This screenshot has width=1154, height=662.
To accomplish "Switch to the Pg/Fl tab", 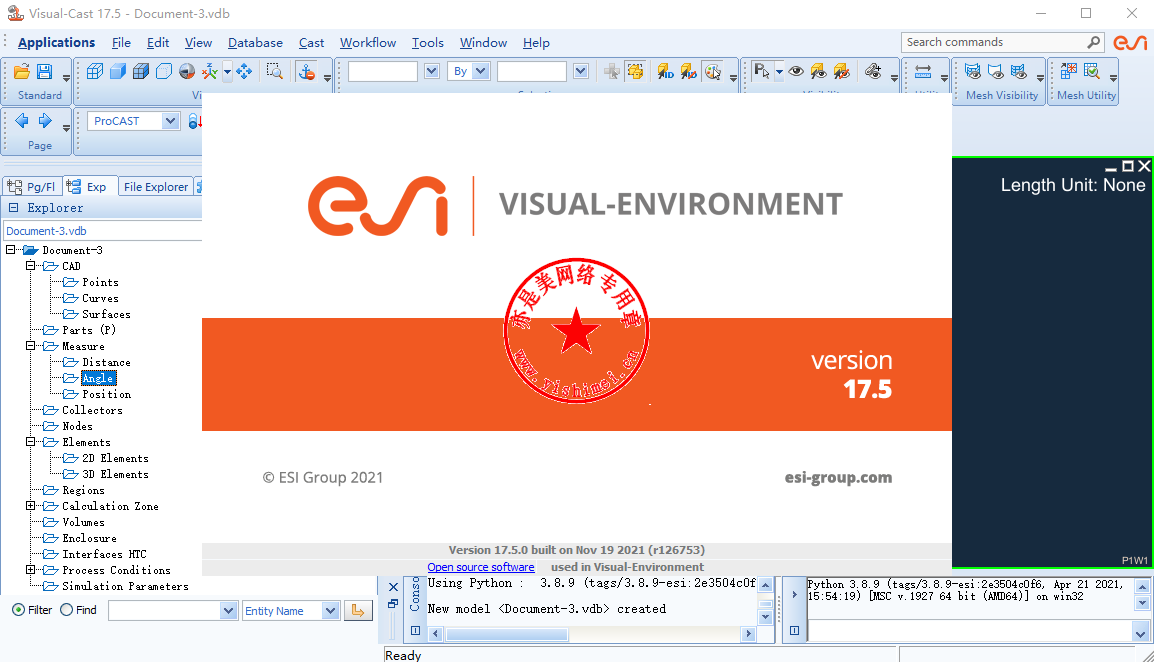I will tap(32, 187).
